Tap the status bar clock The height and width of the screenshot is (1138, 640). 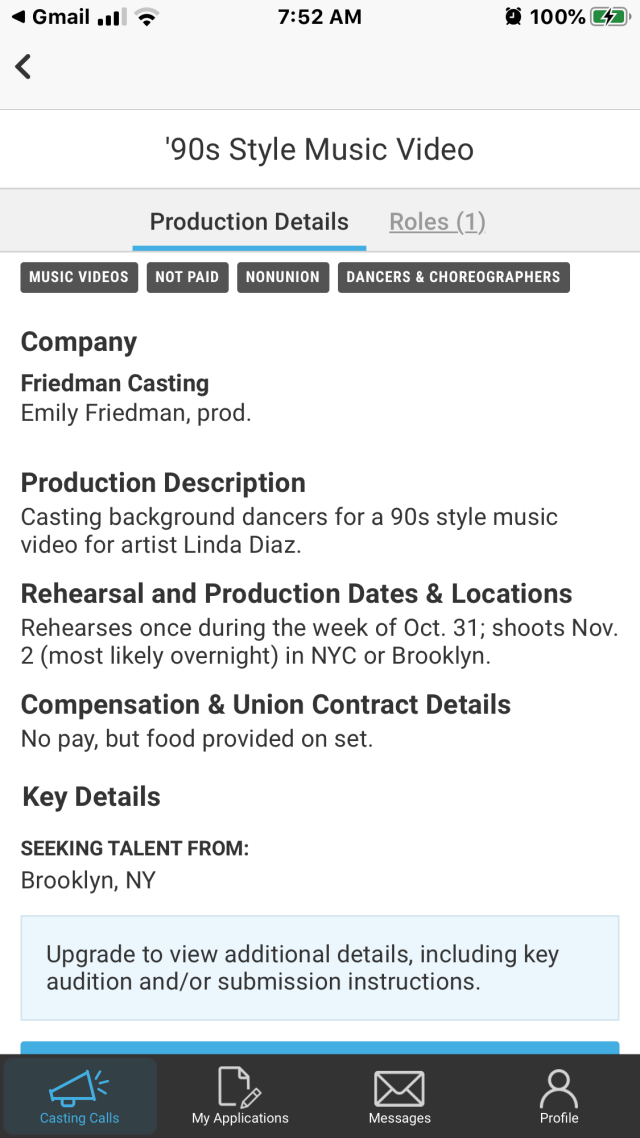(320, 17)
